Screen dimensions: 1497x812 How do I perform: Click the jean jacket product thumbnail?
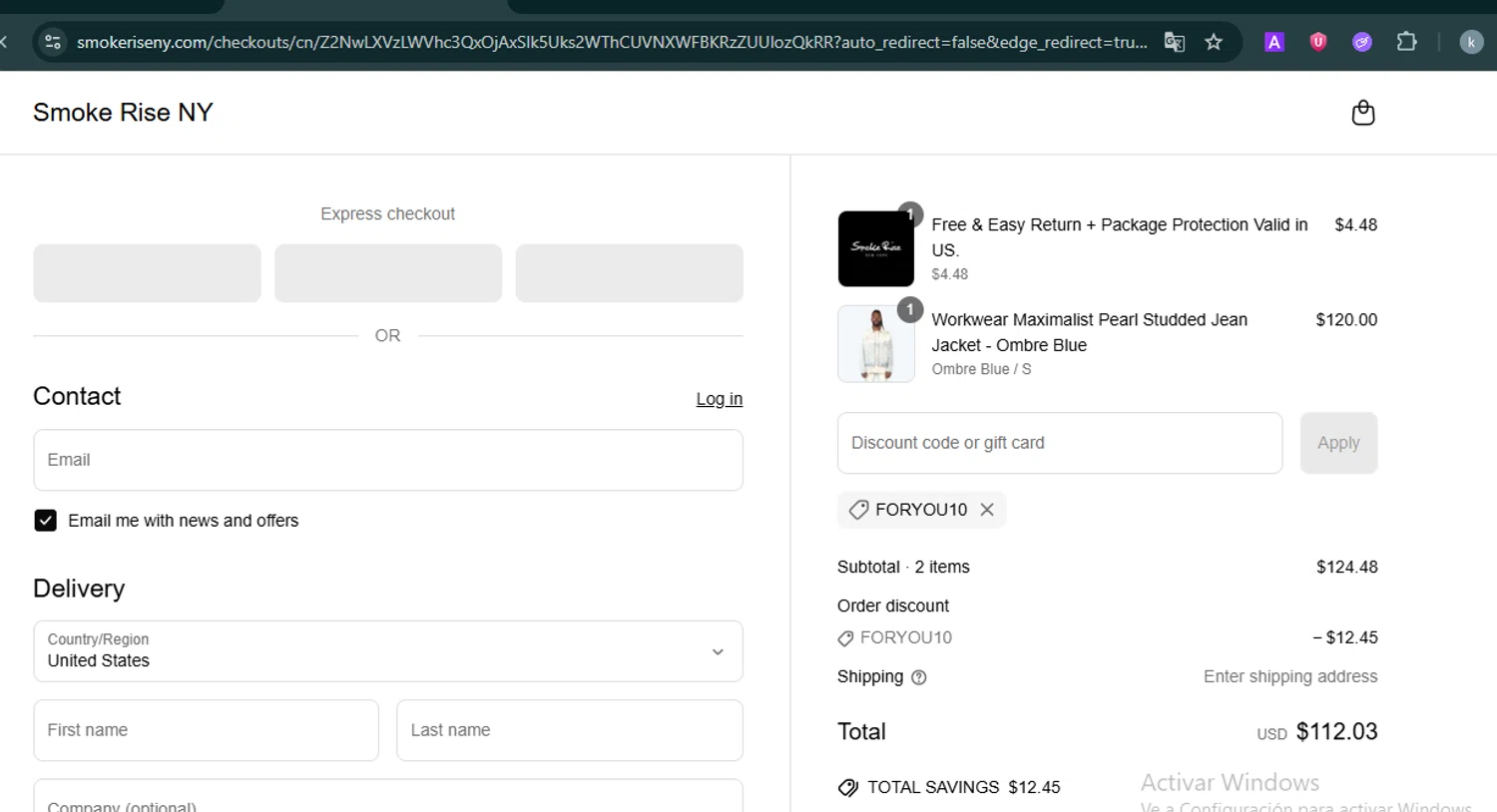pyautogui.click(x=876, y=344)
